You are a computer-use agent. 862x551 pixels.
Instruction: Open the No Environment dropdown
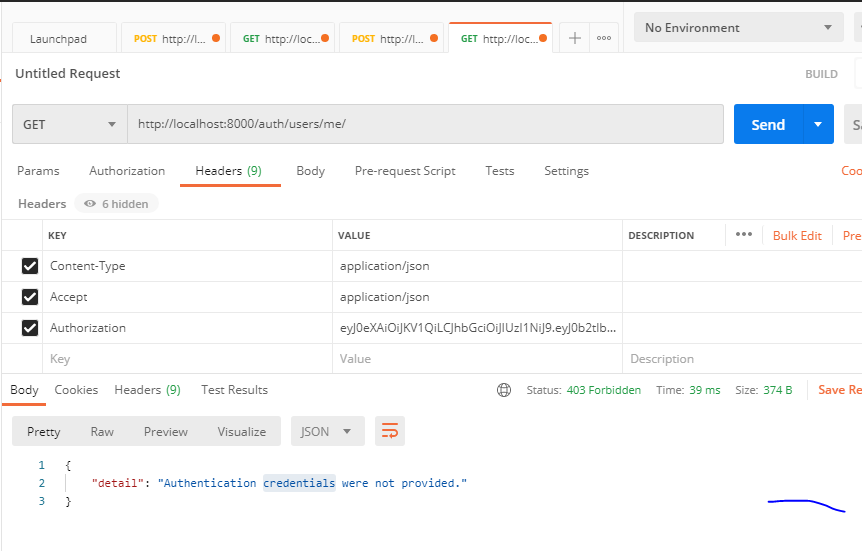click(x=738, y=27)
